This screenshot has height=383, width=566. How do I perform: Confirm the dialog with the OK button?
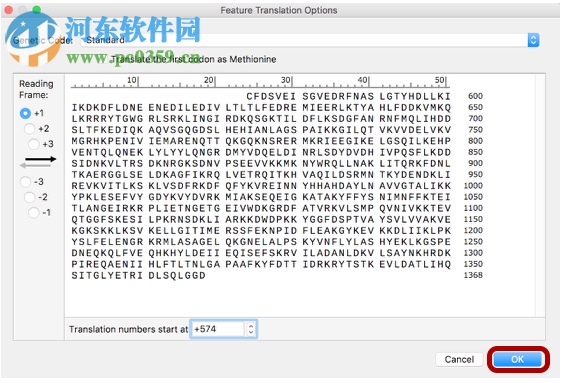coord(517,359)
